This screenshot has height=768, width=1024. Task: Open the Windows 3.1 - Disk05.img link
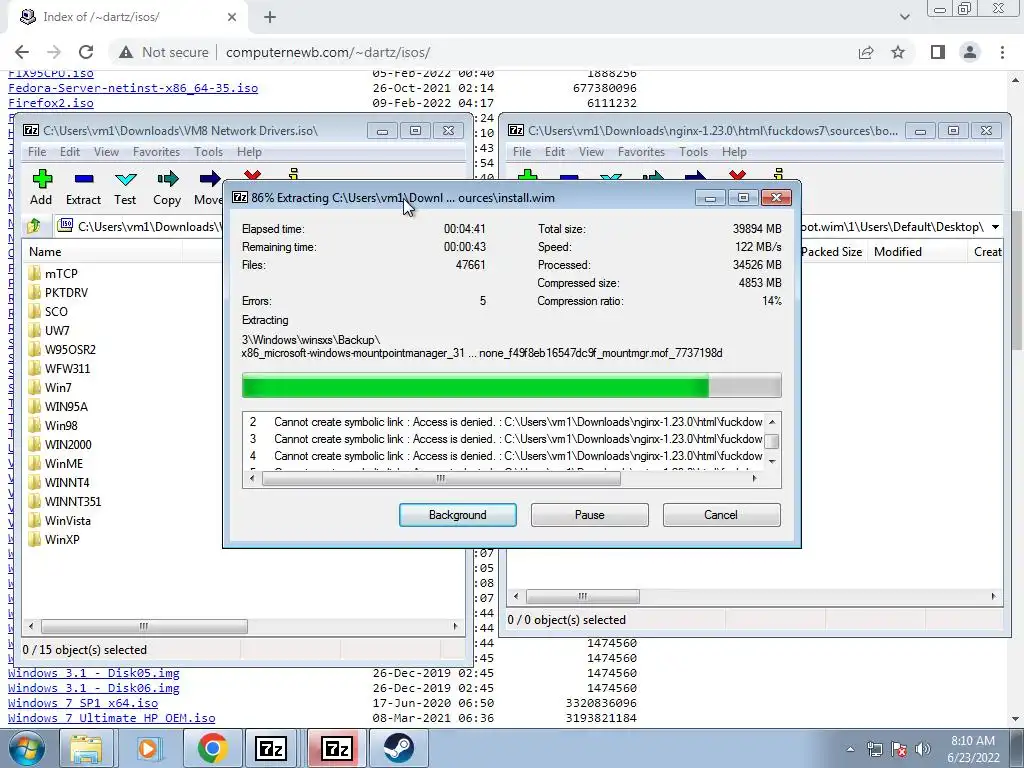pos(93,673)
